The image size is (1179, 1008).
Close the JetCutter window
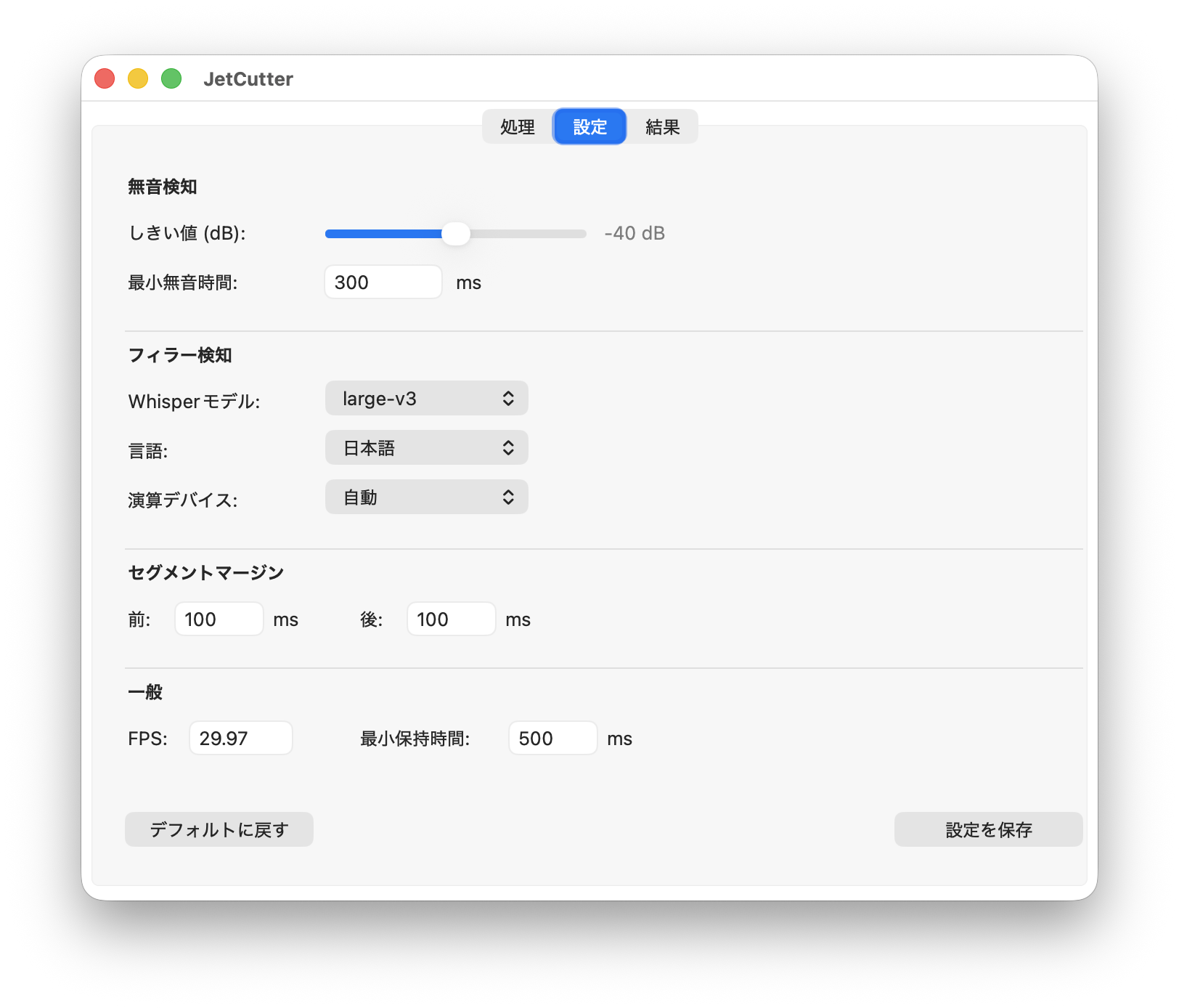[x=105, y=78]
